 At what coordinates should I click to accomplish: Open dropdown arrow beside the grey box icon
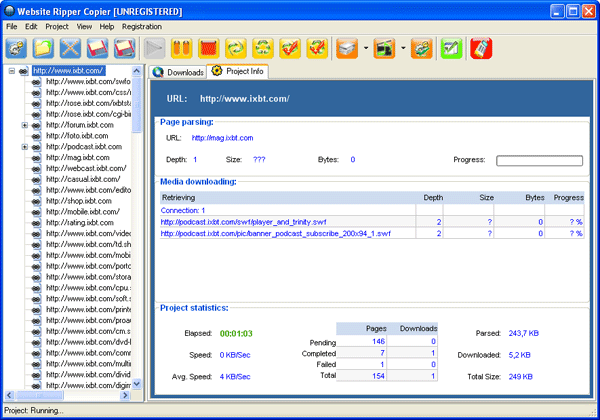tap(365, 48)
